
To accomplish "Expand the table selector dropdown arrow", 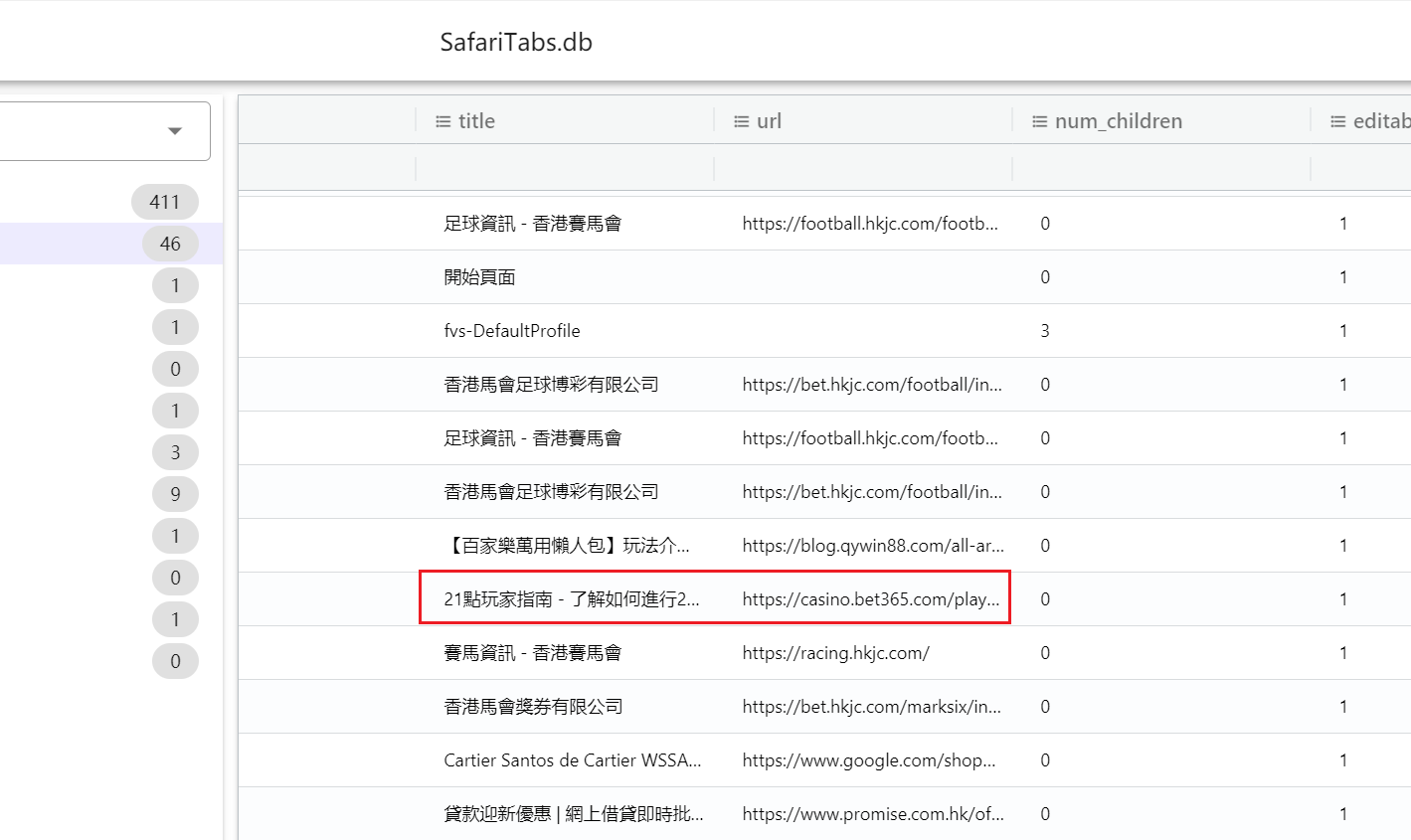I will click(175, 131).
